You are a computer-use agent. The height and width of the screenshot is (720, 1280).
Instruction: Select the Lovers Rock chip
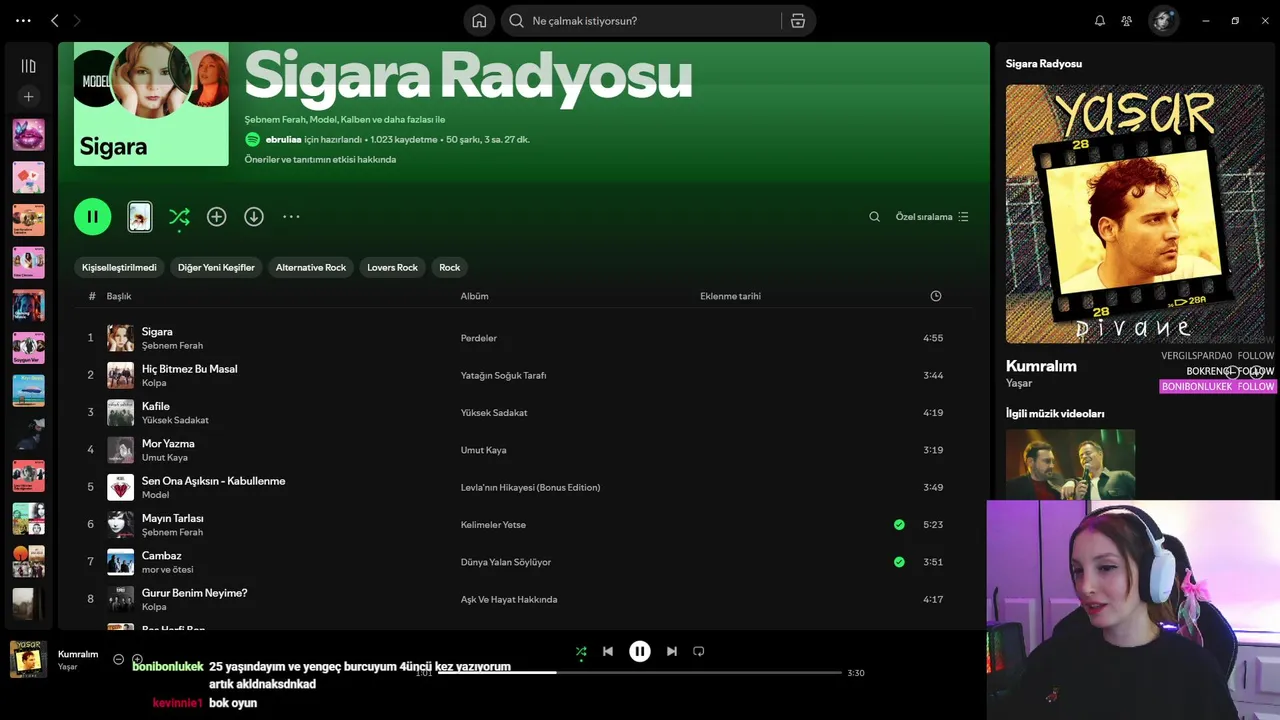392,267
